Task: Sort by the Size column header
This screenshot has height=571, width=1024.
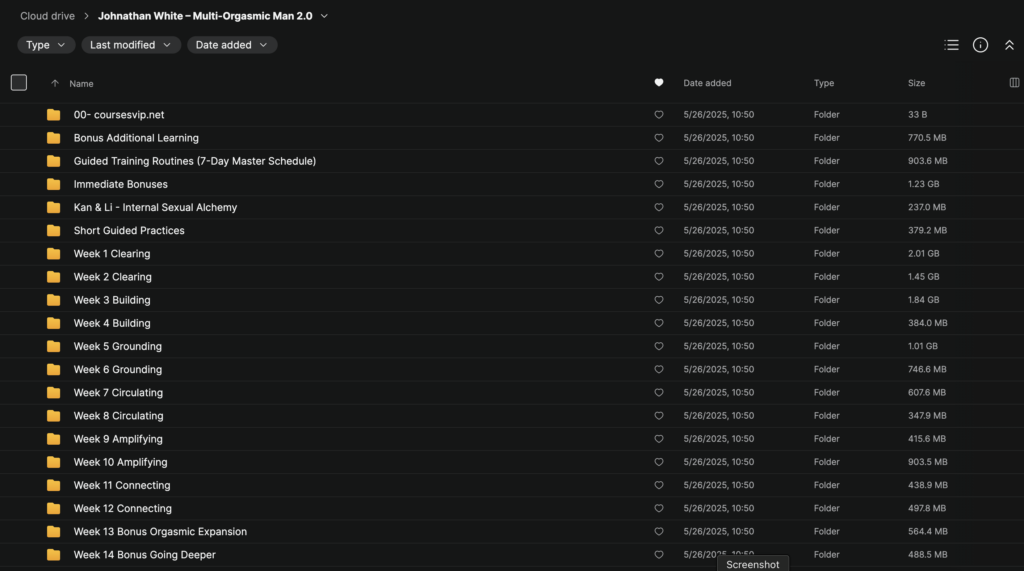Action: [916, 83]
